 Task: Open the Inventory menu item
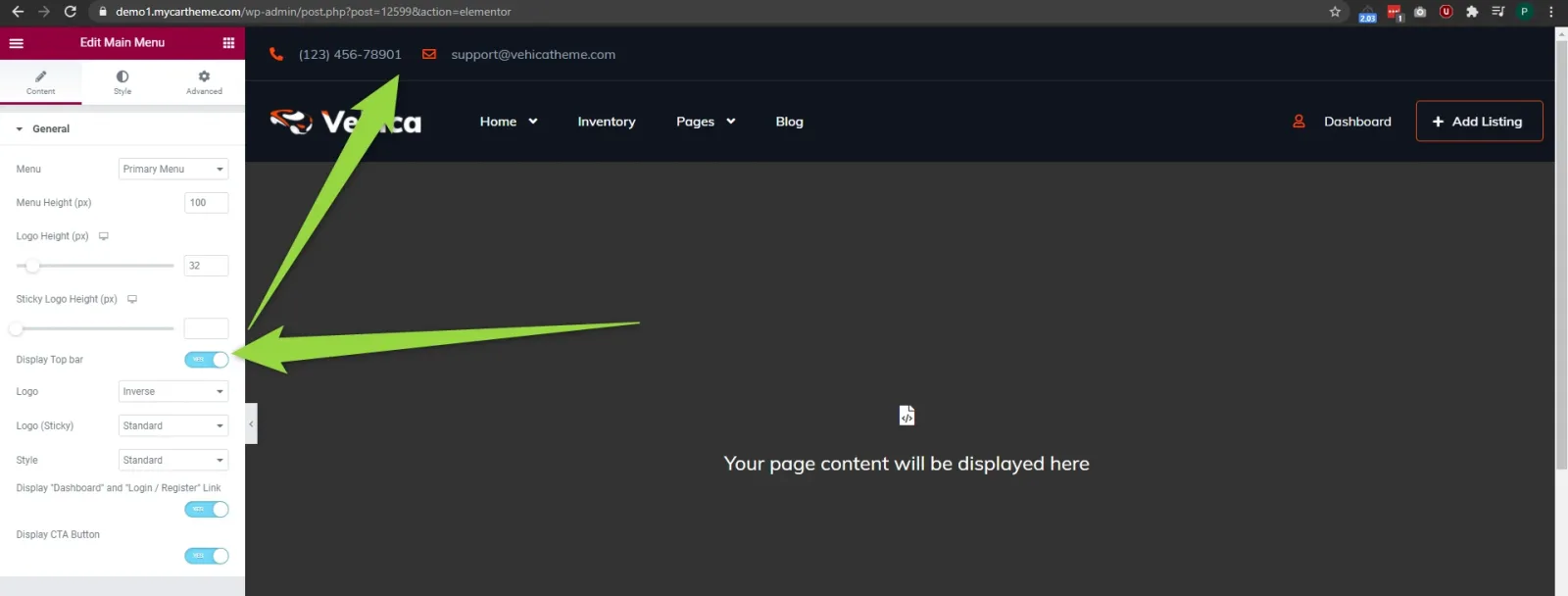tap(607, 122)
